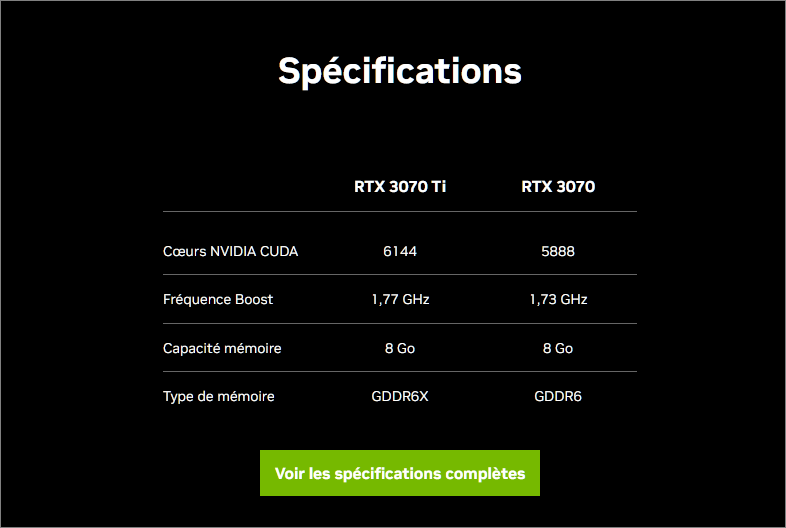Click the "Voir les spécifications complètes" button
This screenshot has width=786, height=528.
(399, 473)
